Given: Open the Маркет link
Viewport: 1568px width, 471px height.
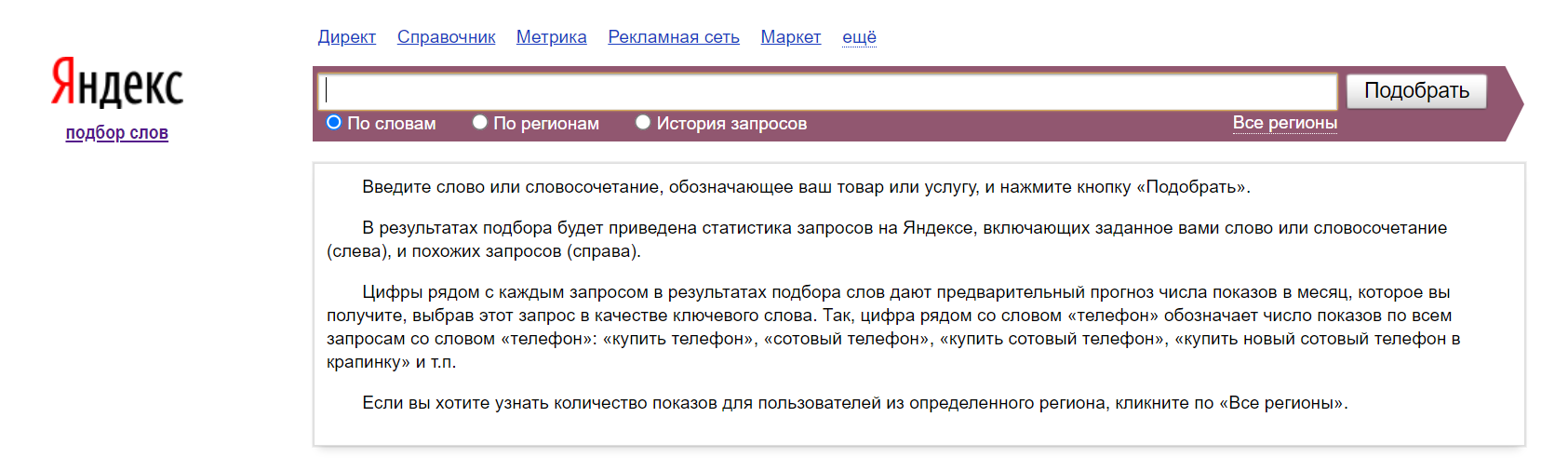Looking at the screenshot, I should (x=790, y=37).
